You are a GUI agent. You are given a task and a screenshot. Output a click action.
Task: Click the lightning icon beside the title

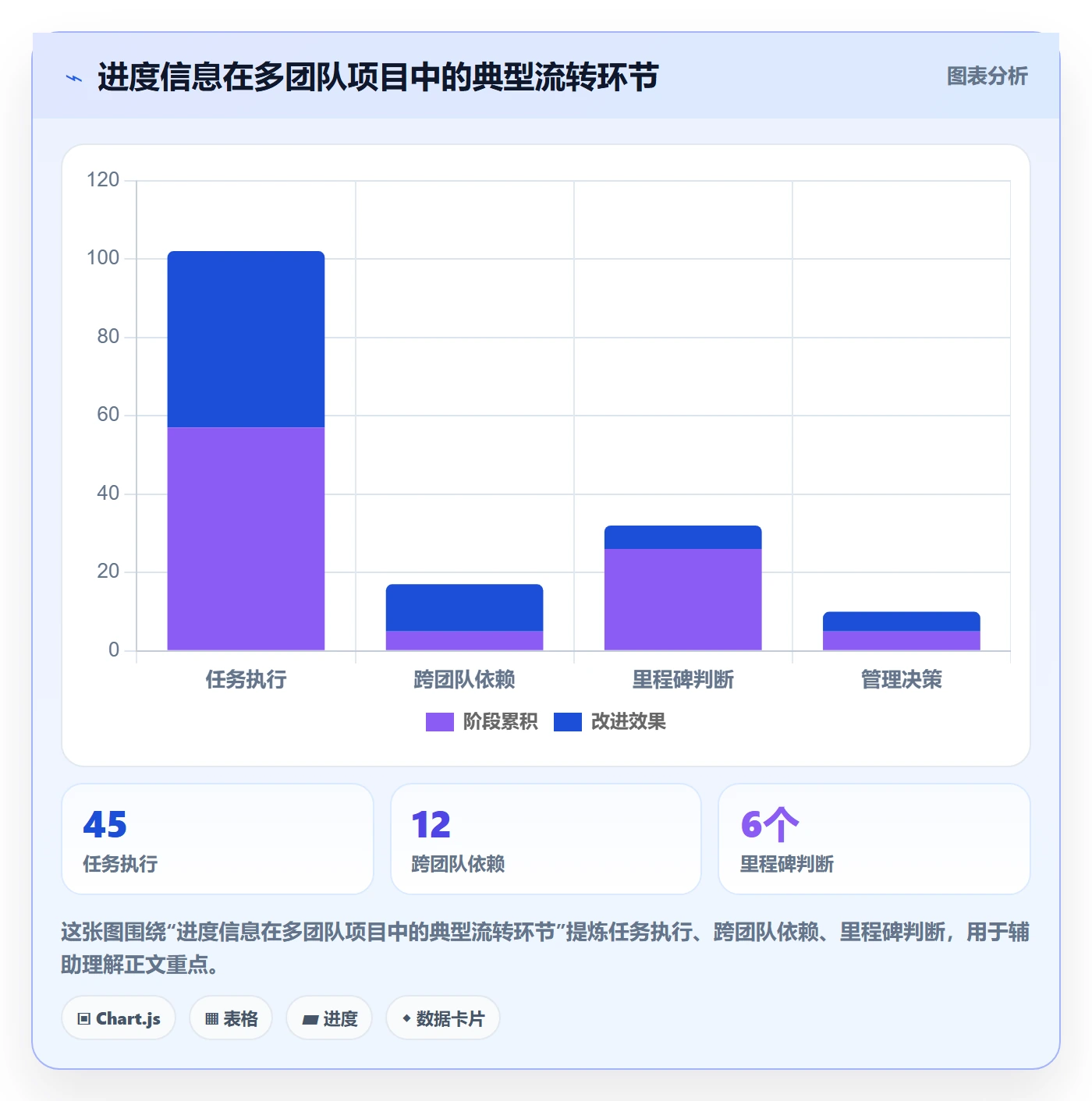pos(74,78)
